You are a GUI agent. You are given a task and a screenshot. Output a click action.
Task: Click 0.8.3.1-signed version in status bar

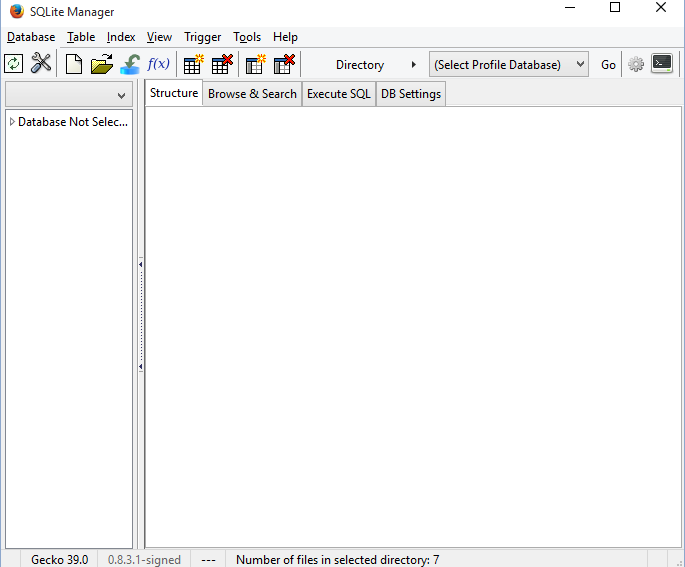point(144,559)
